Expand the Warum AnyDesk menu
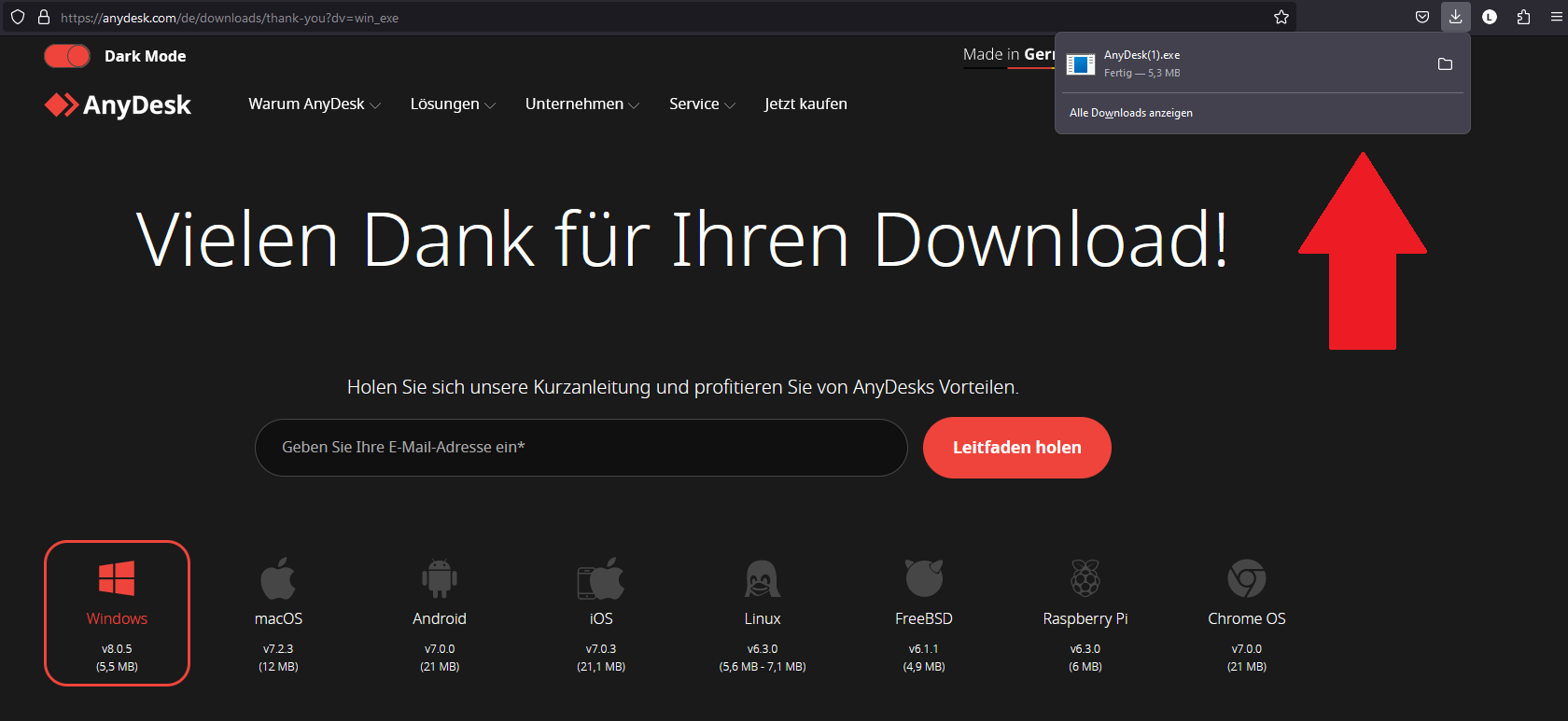 (315, 104)
